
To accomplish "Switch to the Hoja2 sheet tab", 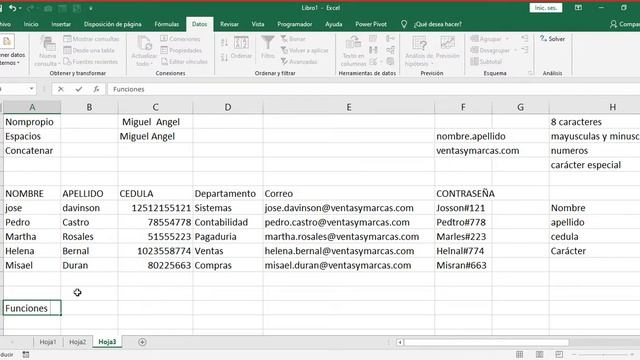I will pos(77,342).
